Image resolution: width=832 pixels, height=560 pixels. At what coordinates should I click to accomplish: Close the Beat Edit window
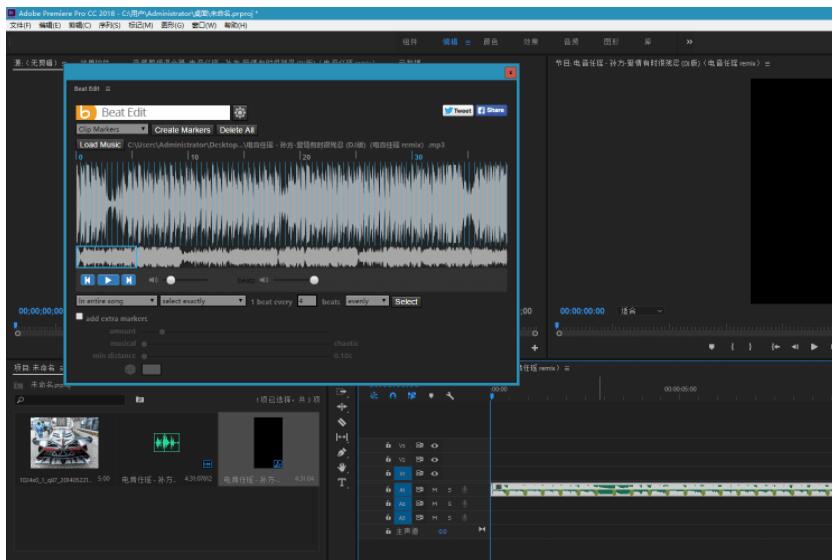(510, 72)
